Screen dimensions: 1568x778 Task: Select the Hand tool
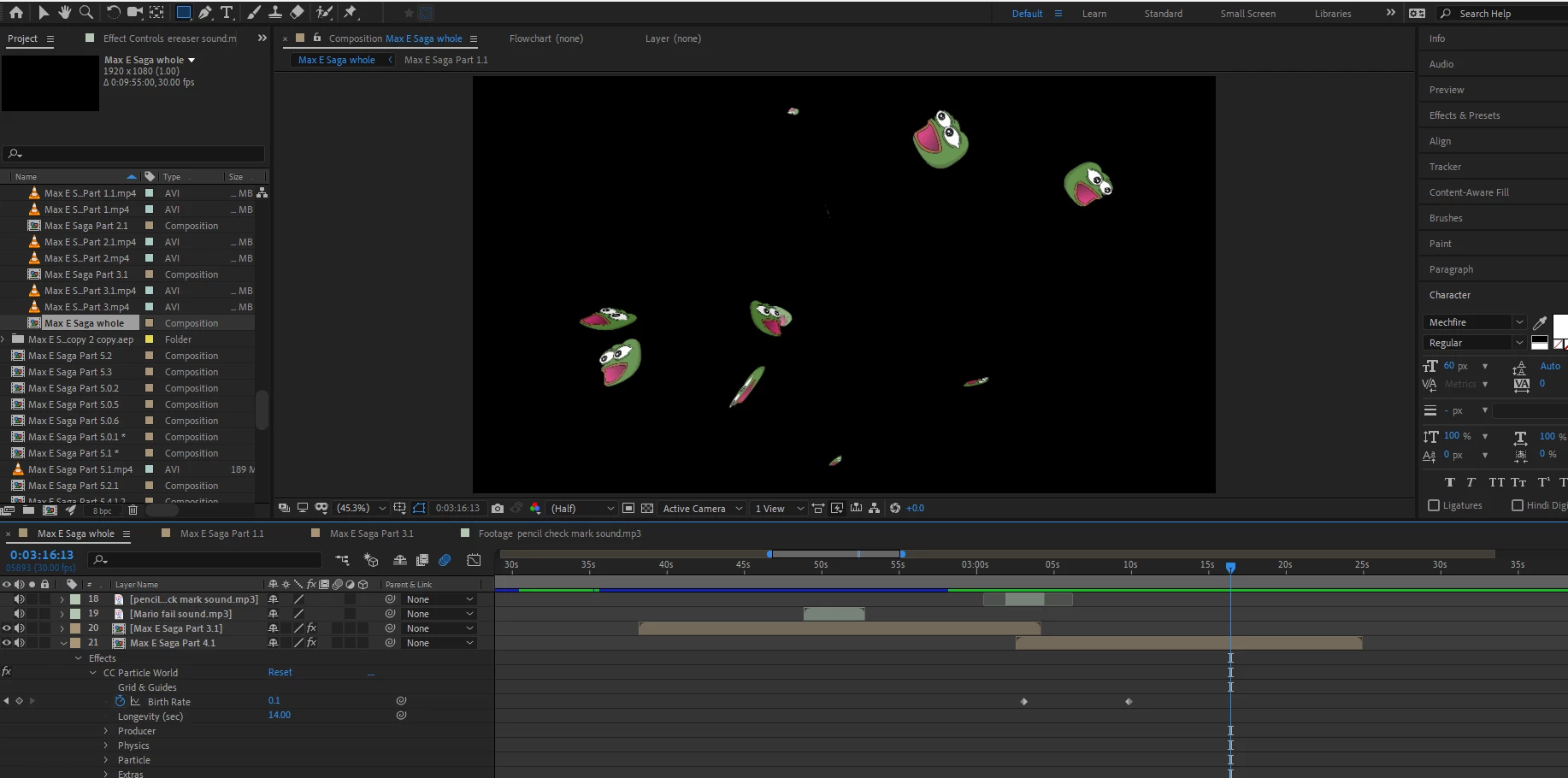(65, 12)
